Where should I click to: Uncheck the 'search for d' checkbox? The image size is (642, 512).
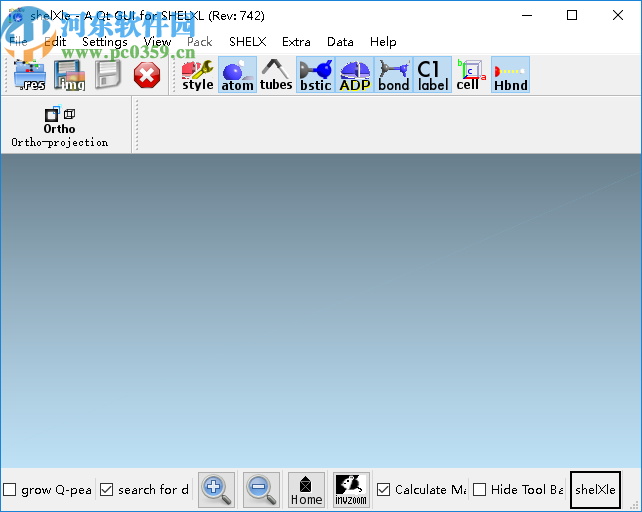point(106,489)
